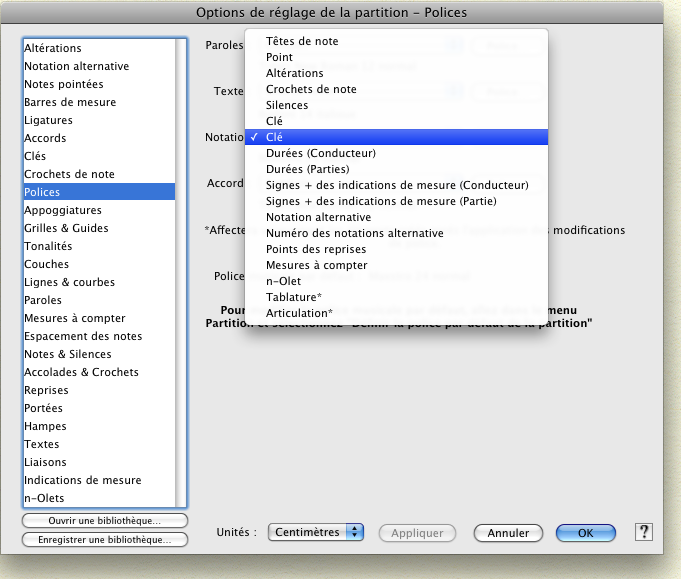
Task: Select Points des reprises menu entry
Action: coord(316,249)
